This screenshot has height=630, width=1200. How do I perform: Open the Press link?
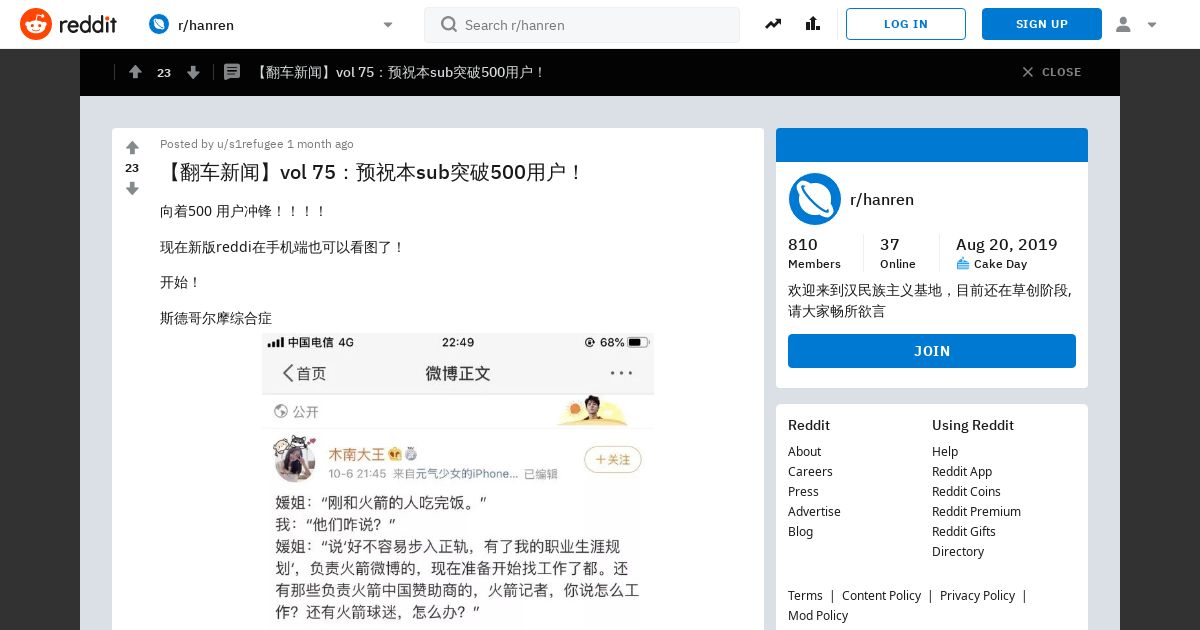(x=803, y=491)
